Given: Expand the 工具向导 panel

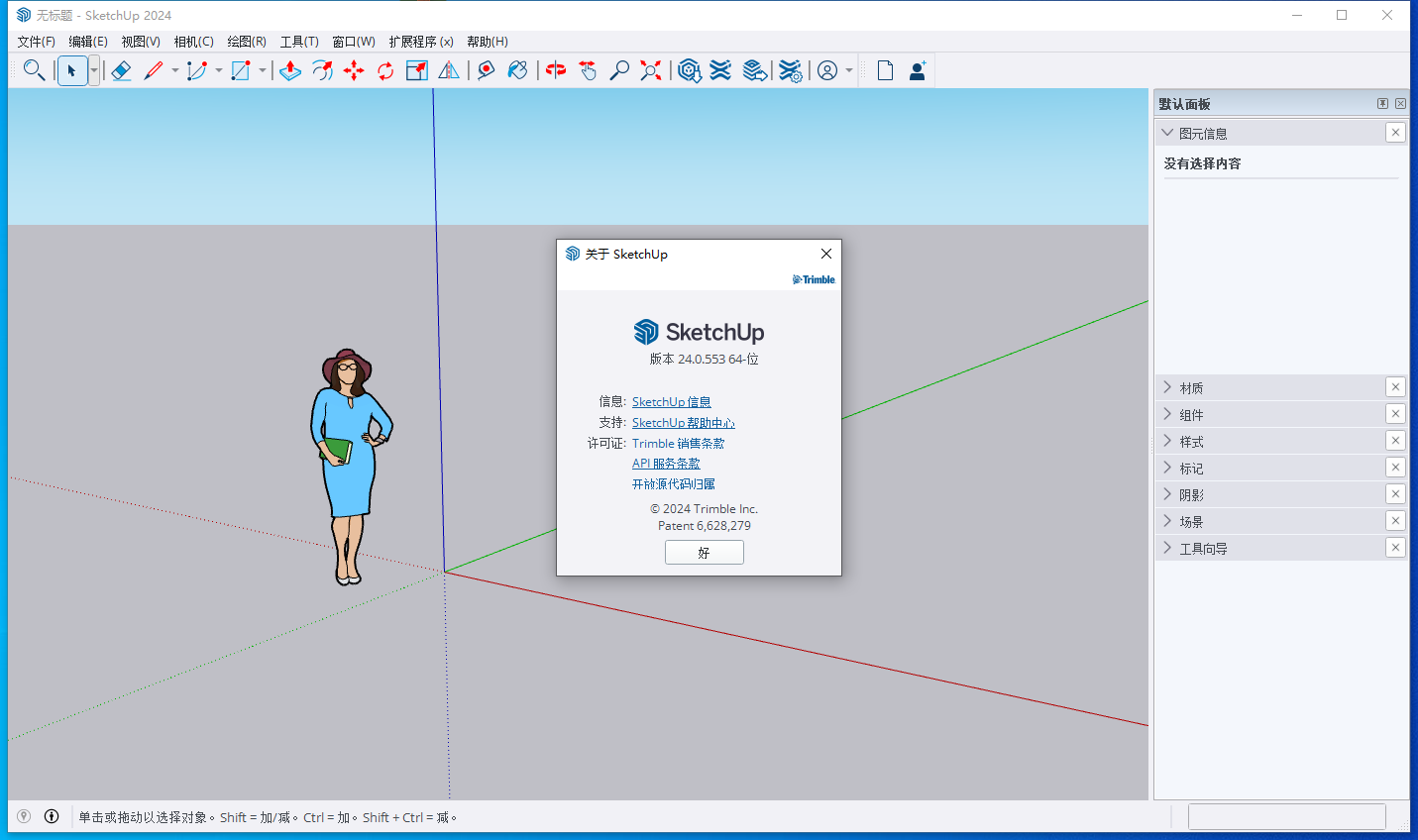Looking at the screenshot, I should point(1167,548).
